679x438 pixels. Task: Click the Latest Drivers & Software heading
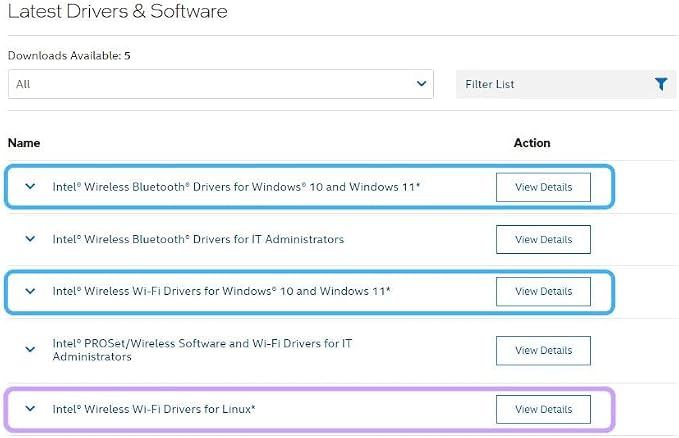(118, 11)
